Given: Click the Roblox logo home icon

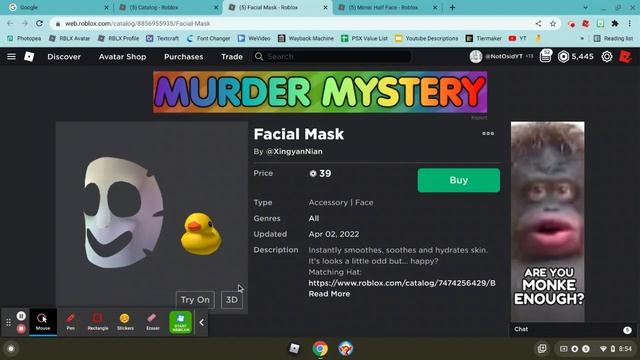Looking at the screenshot, I should point(29,56).
